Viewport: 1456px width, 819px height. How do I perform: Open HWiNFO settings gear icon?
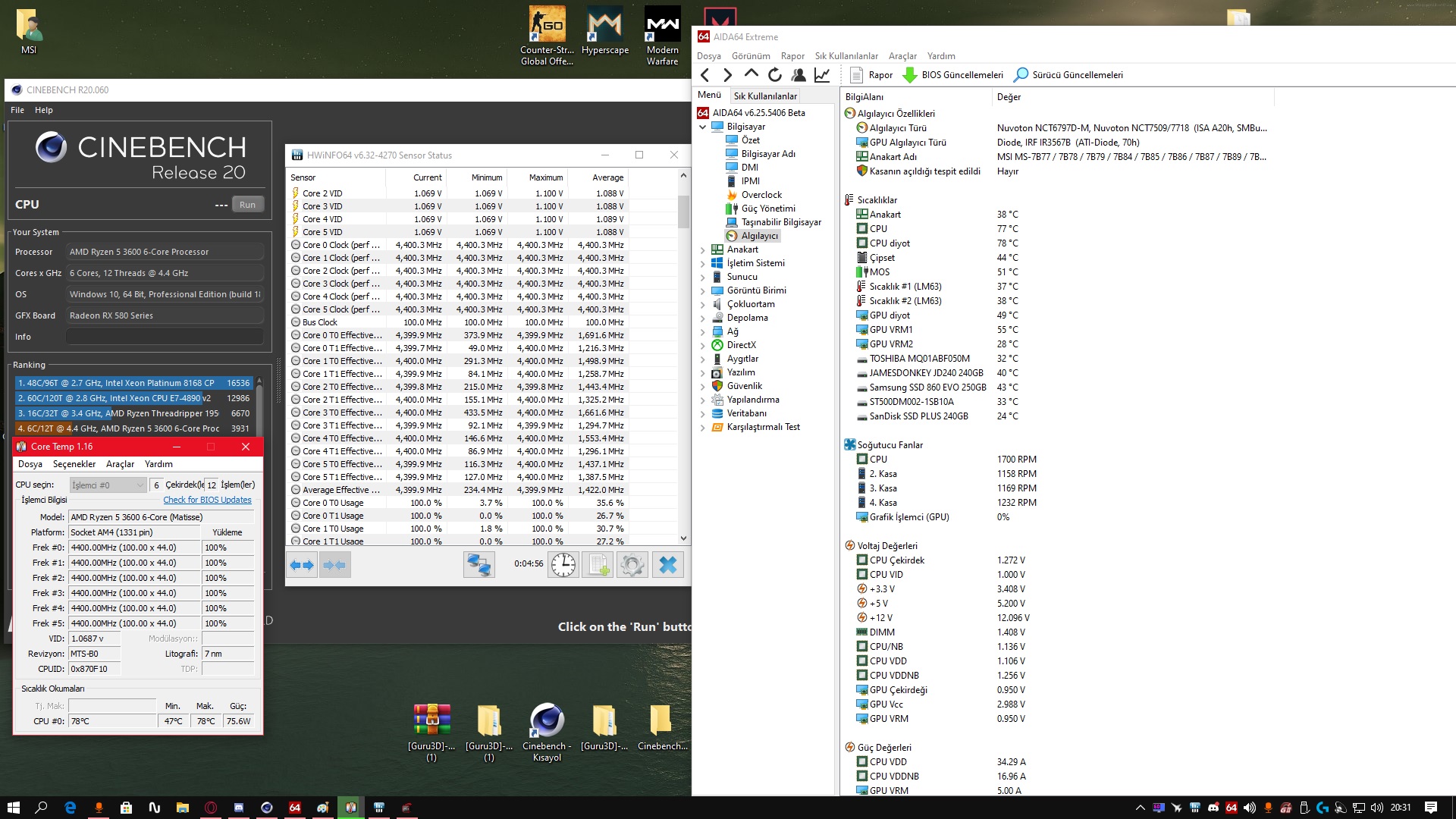632,564
